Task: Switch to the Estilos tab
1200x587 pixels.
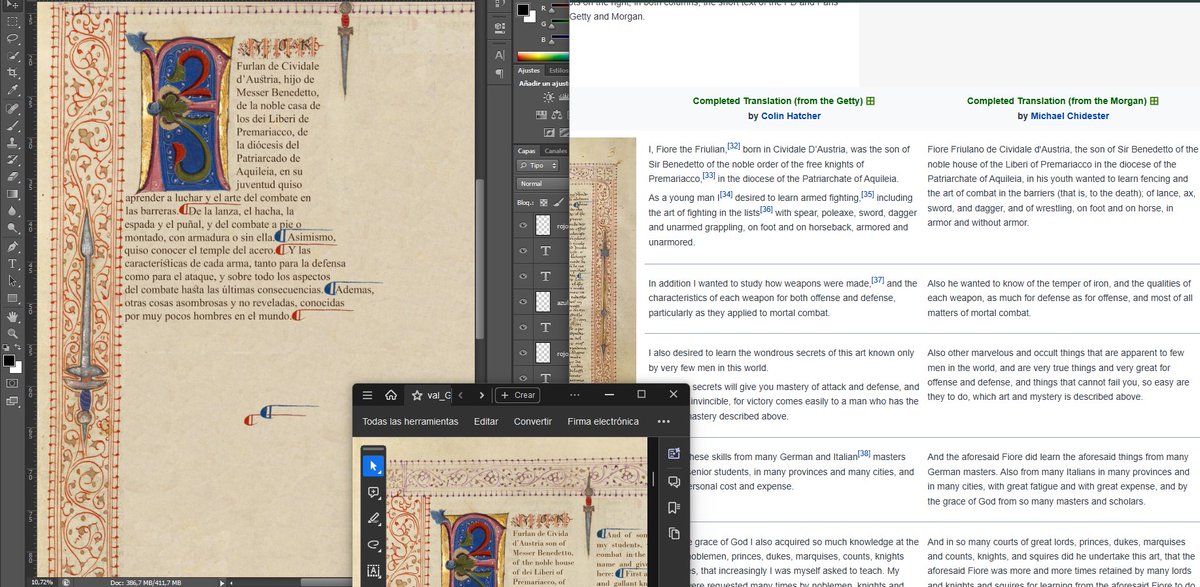Action: (x=558, y=71)
